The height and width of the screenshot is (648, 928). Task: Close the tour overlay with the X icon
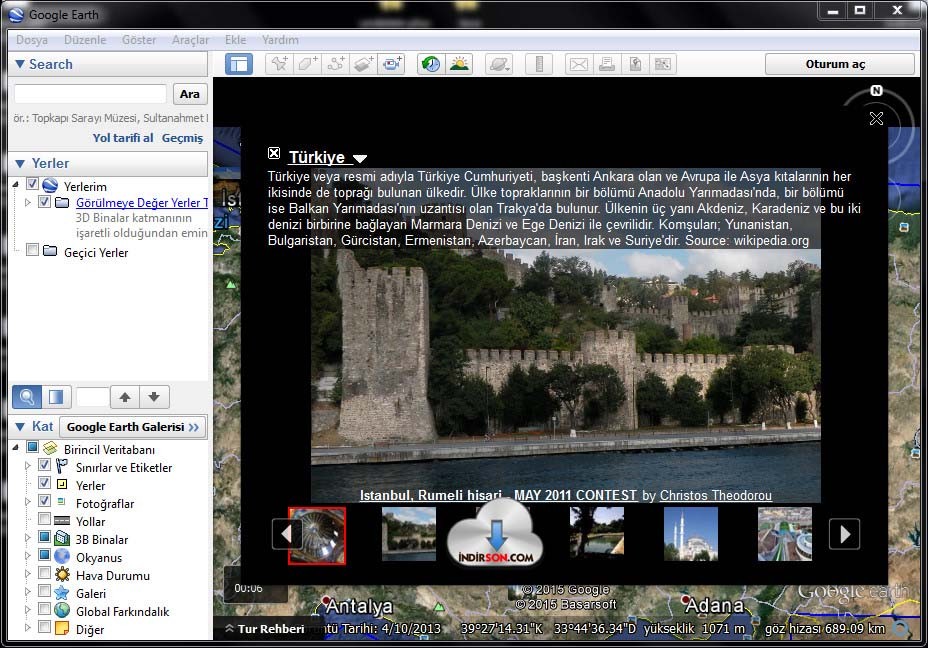(877, 118)
